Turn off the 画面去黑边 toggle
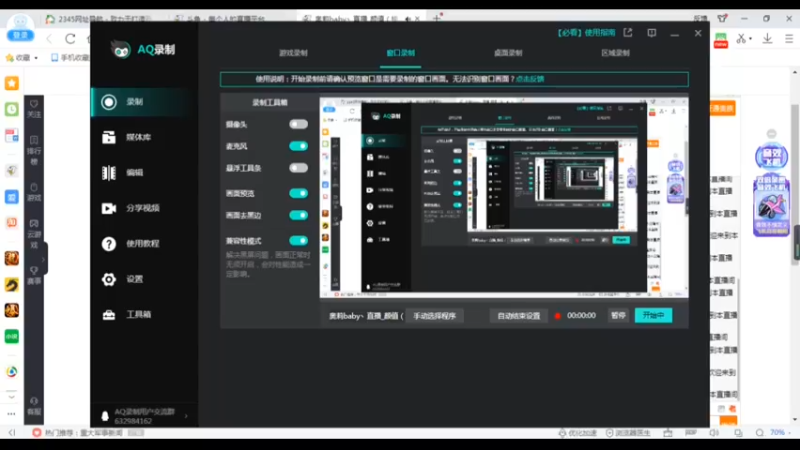Image resolution: width=800 pixels, height=450 pixels. click(x=298, y=215)
